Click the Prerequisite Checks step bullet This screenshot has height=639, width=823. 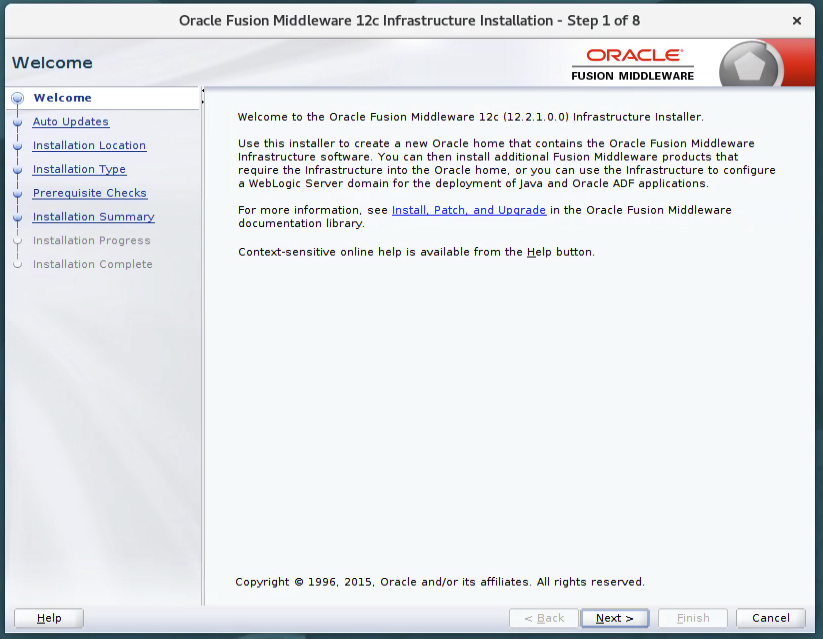coord(17,194)
